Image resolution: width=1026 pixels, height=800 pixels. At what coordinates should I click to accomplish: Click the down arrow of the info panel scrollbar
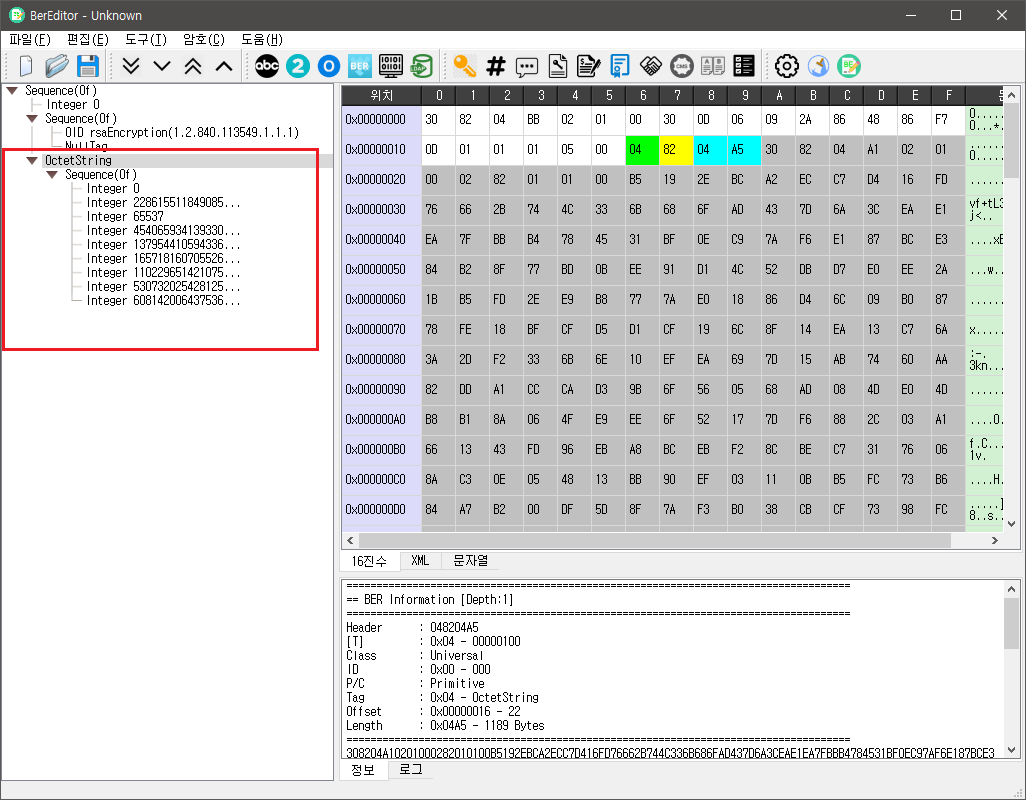pos(1012,750)
